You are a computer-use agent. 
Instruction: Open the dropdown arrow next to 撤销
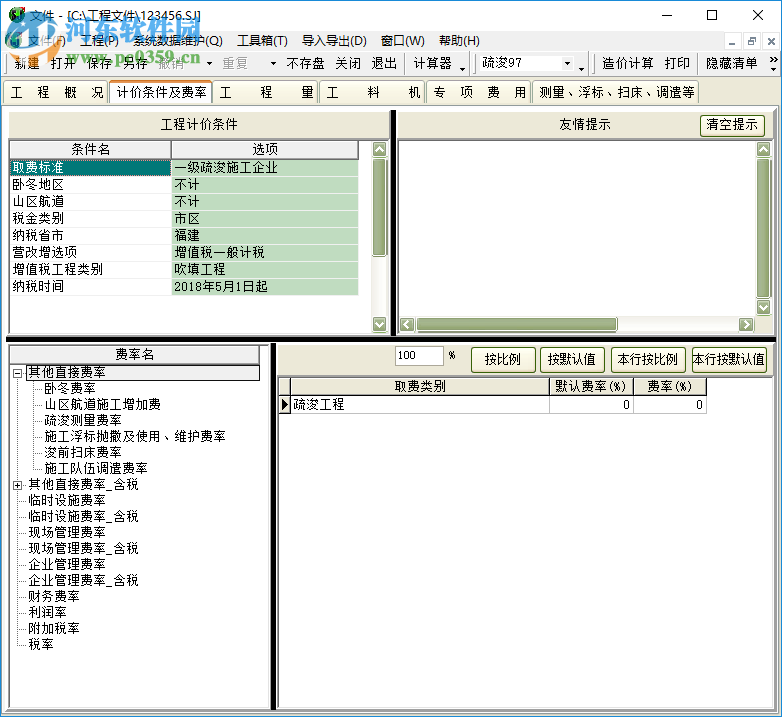point(209,63)
